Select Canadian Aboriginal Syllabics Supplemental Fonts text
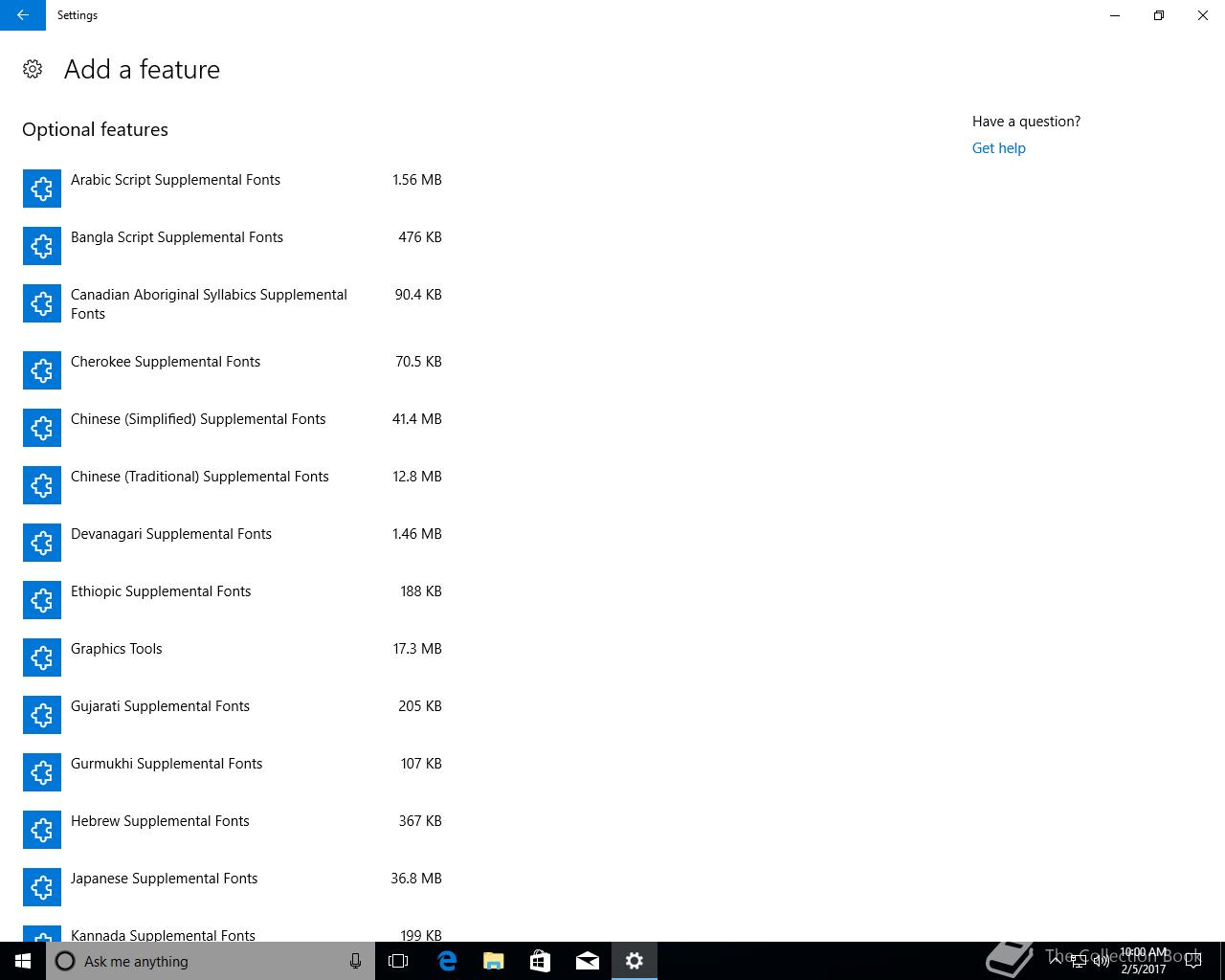Screen dimensions: 1225x980 click(209, 304)
